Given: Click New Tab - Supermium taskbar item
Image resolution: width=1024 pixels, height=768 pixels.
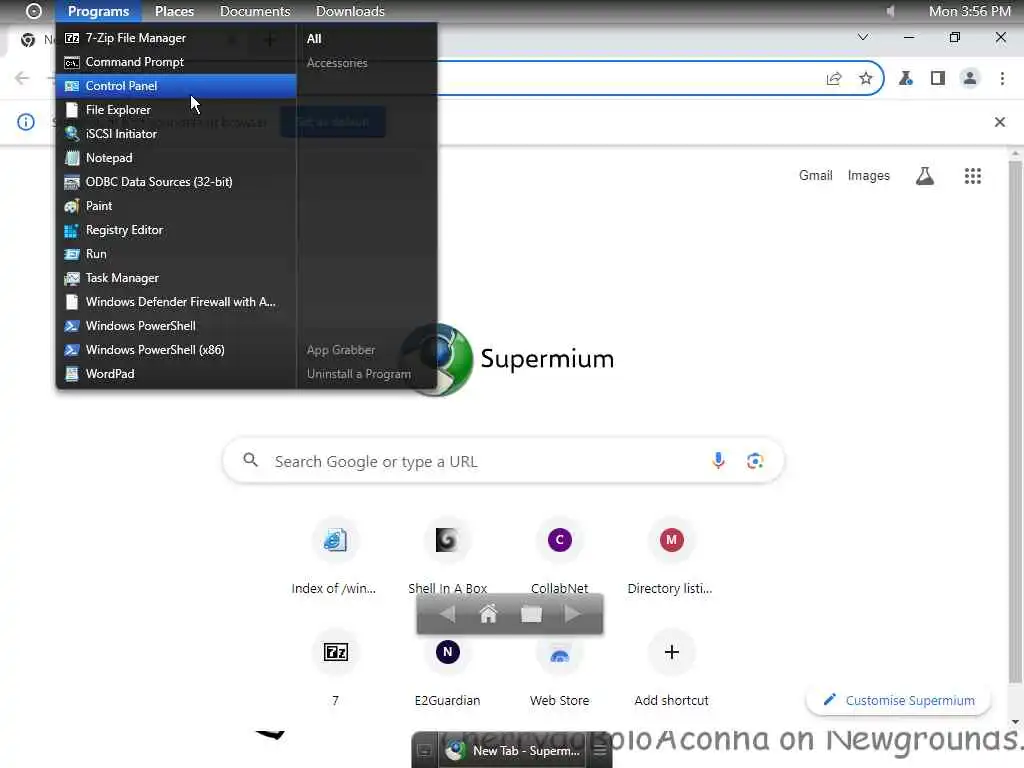Looking at the screenshot, I should coord(513,750).
